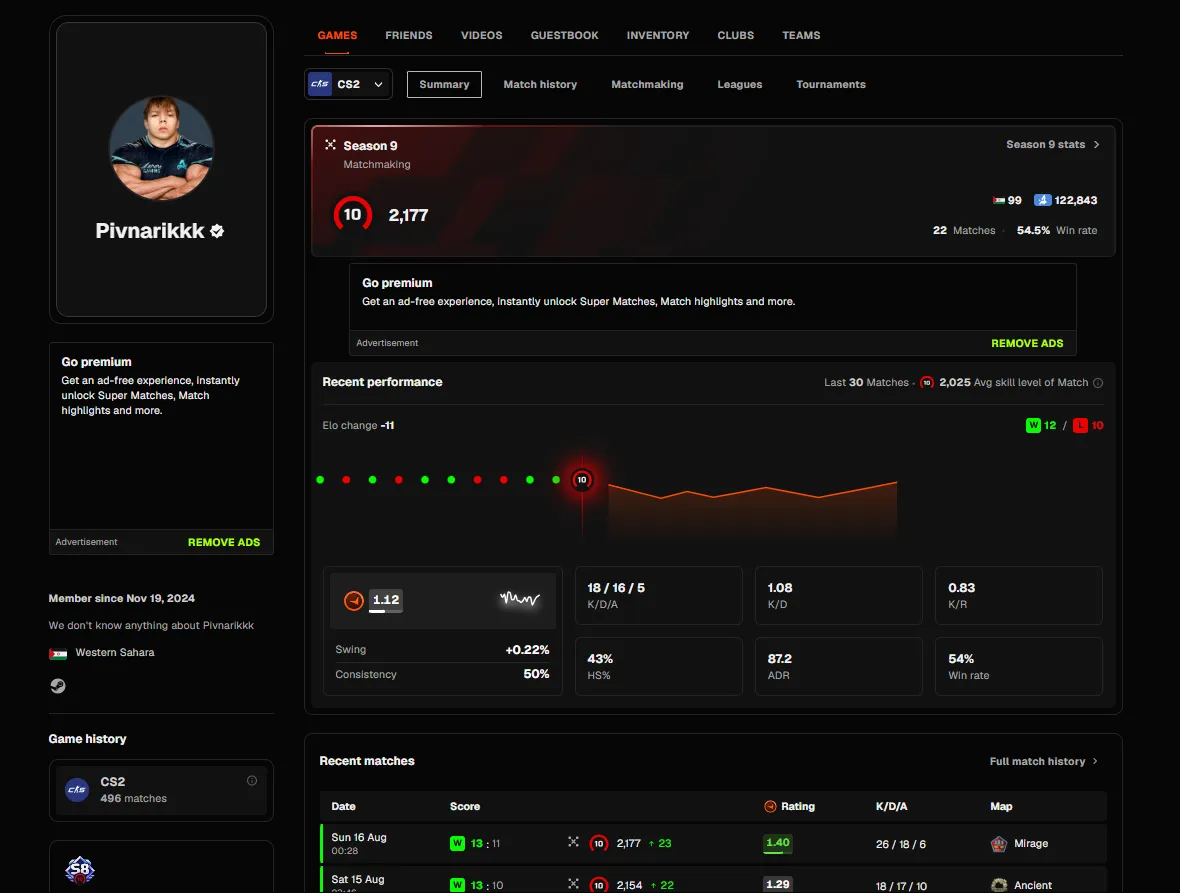
Task: Click the Steam account icon
Action: [x=58, y=685]
